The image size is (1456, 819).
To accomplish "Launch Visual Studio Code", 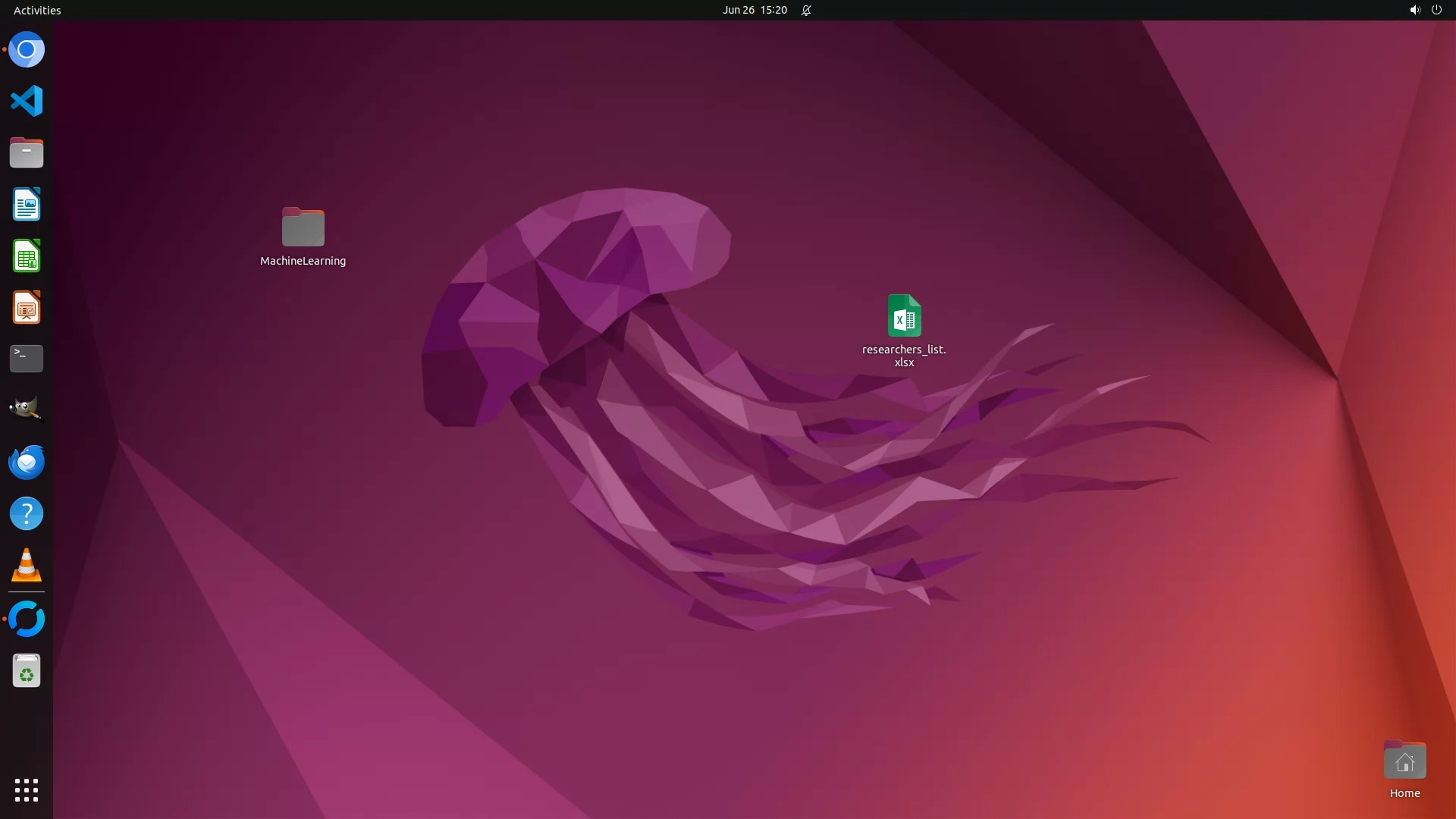I will (27, 101).
